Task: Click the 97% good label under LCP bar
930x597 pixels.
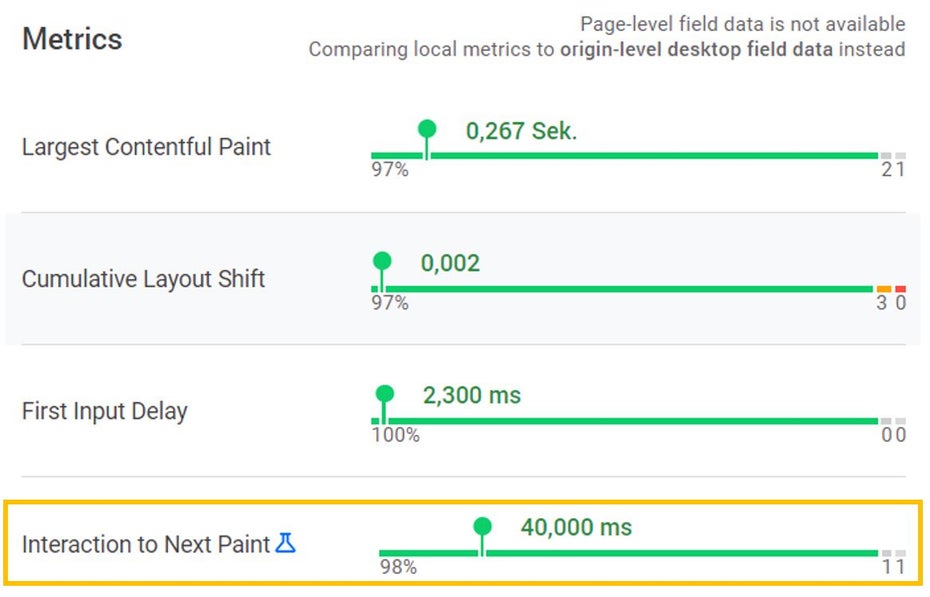Action: coord(390,170)
